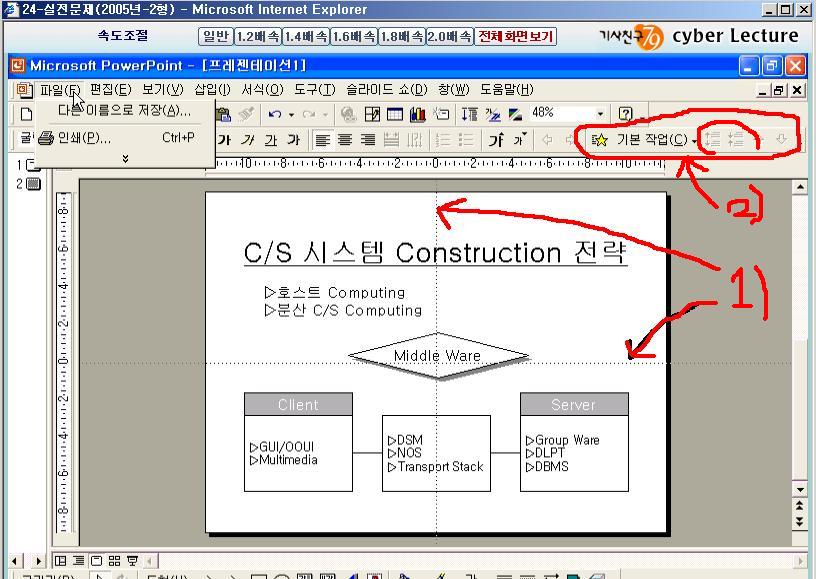Click the Increase Font Size icon
Viewport: 816px width, 579px height.
496,140
